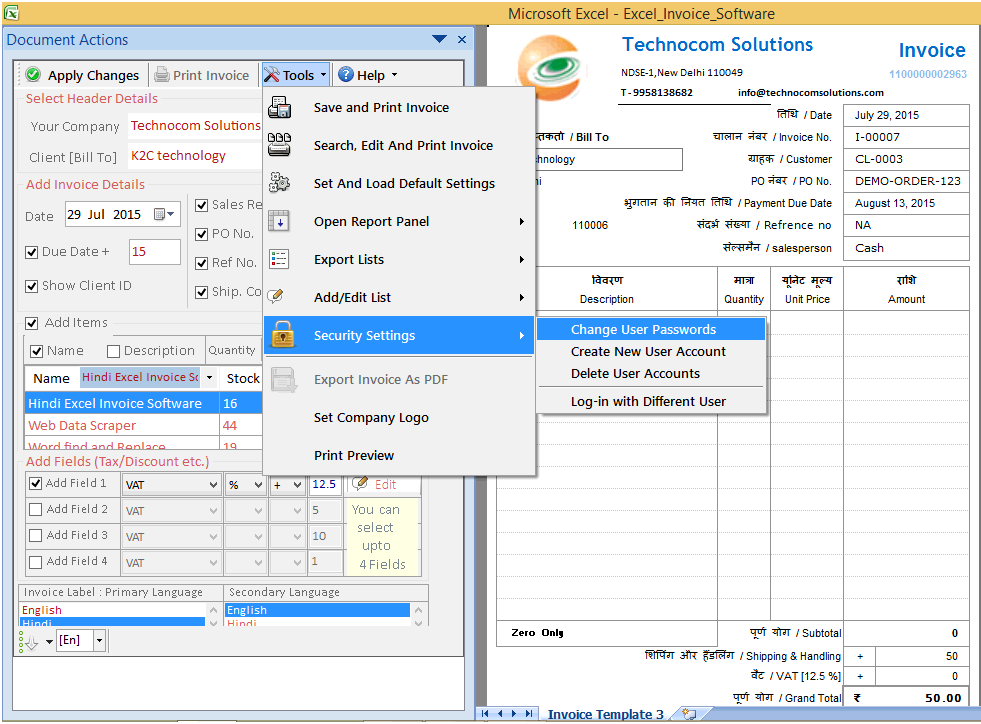Enable the Add Field 3 checkbox
Viewport: 981px width, 724px height.
click(36, 536)
